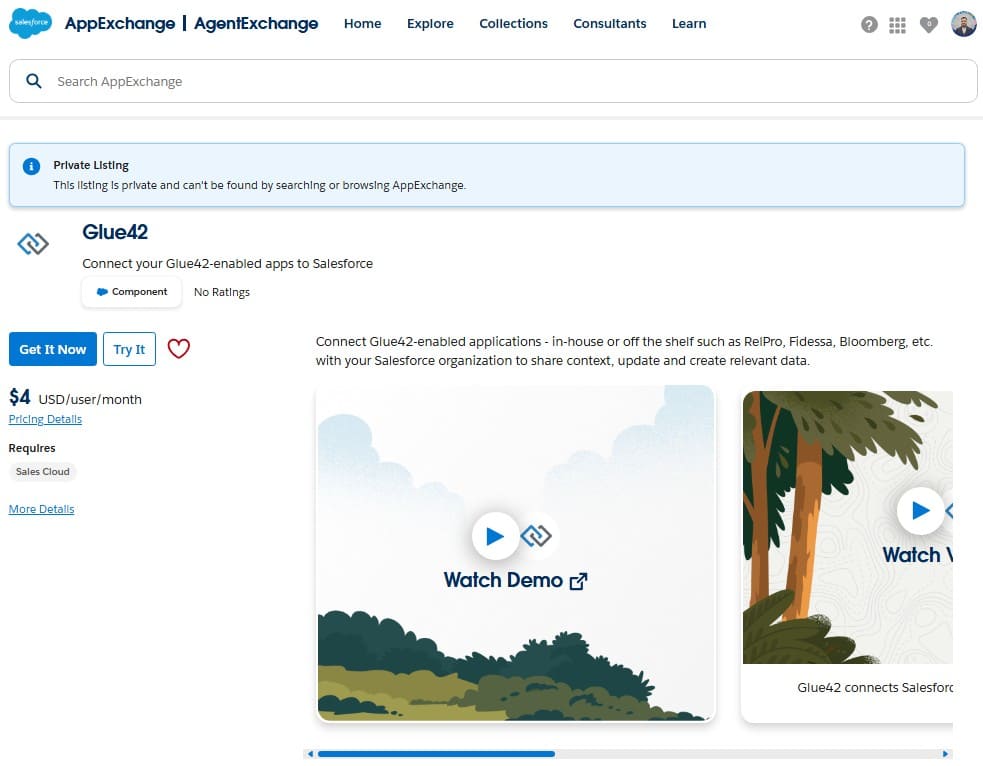
Task: Click the Glue42 listing logo
Action: pyautogui.click(x=33, y=244)
